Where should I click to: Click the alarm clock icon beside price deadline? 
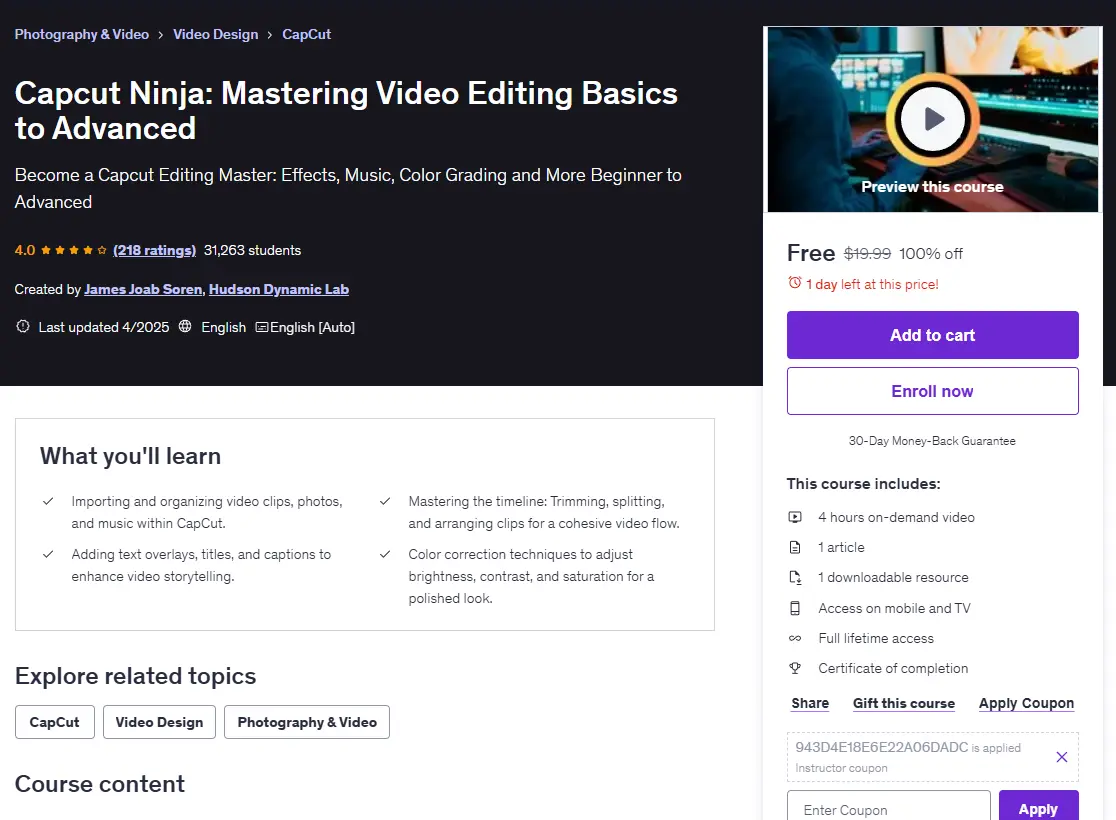click(x=794, y=283)
